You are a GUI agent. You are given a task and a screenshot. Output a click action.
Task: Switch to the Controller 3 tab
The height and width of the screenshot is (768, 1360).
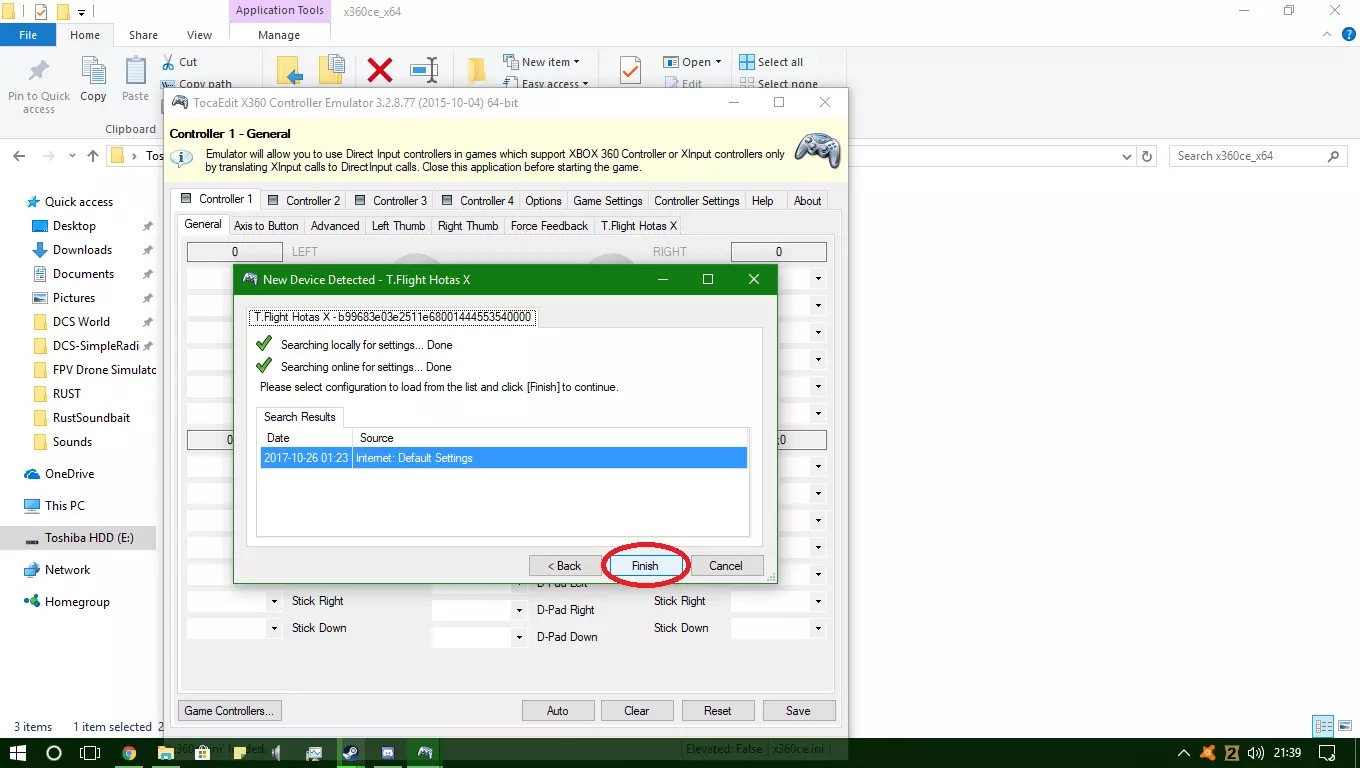(391, 201)
